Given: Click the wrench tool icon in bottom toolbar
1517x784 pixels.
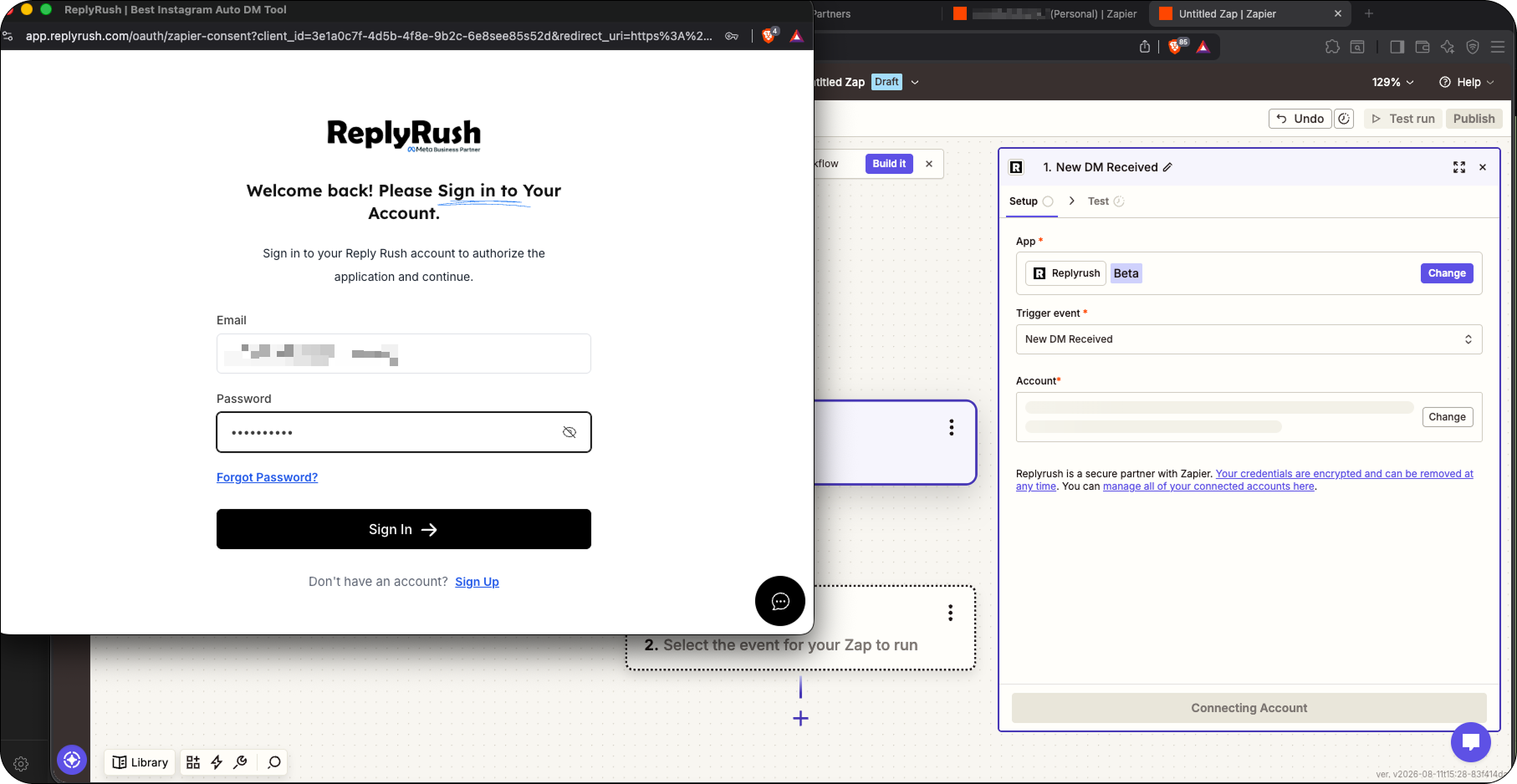Looking at the screenshot, I should click(x=241, y=762).
